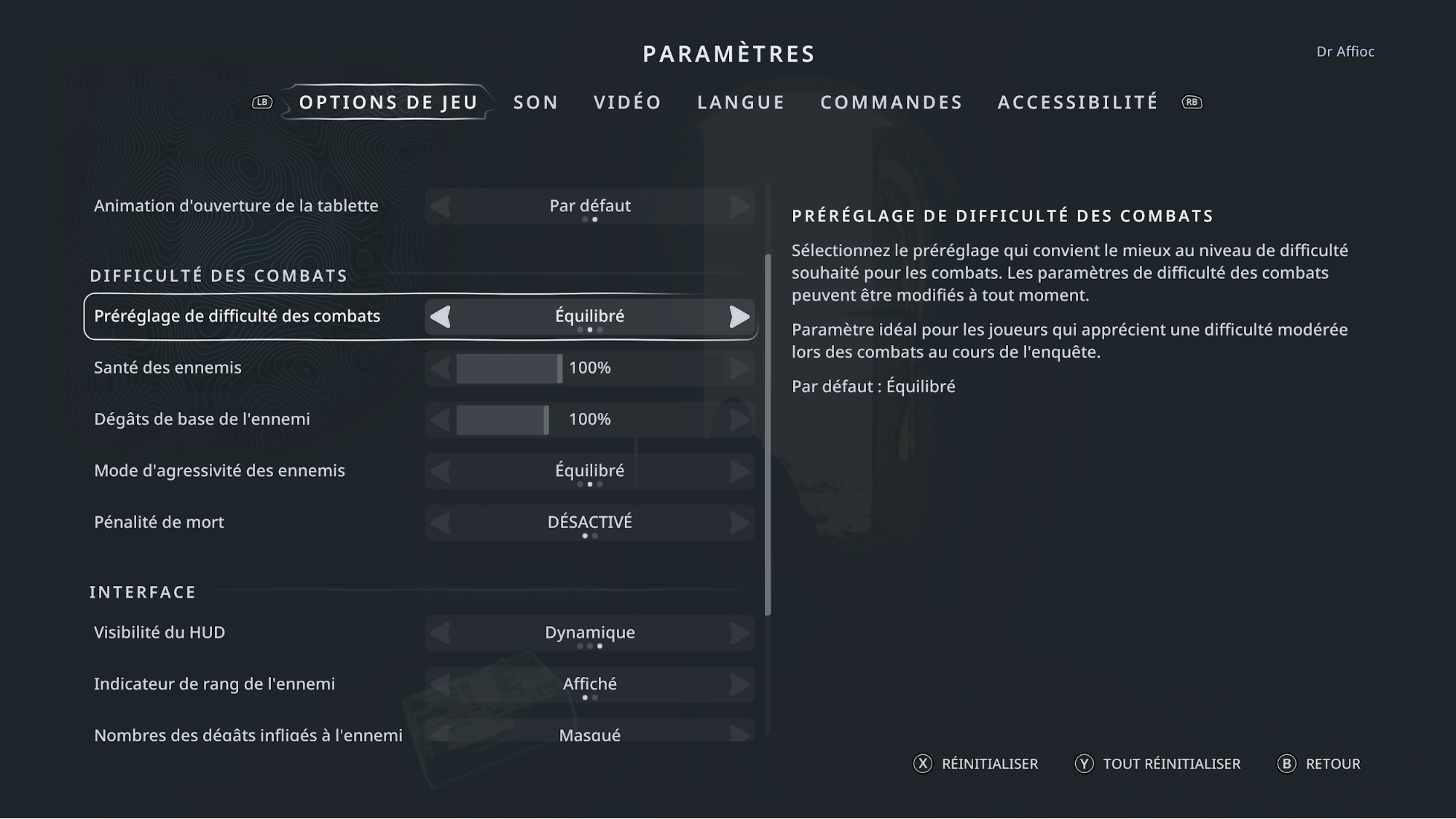Click the Tout réinitialiser label
The width and height of the screenshot is (1456, 819).
coord(1171,764)
